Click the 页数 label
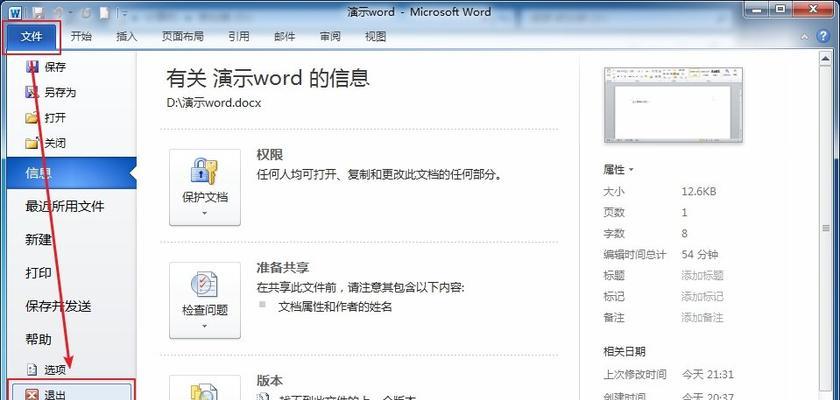 click(x=614, y=212)
